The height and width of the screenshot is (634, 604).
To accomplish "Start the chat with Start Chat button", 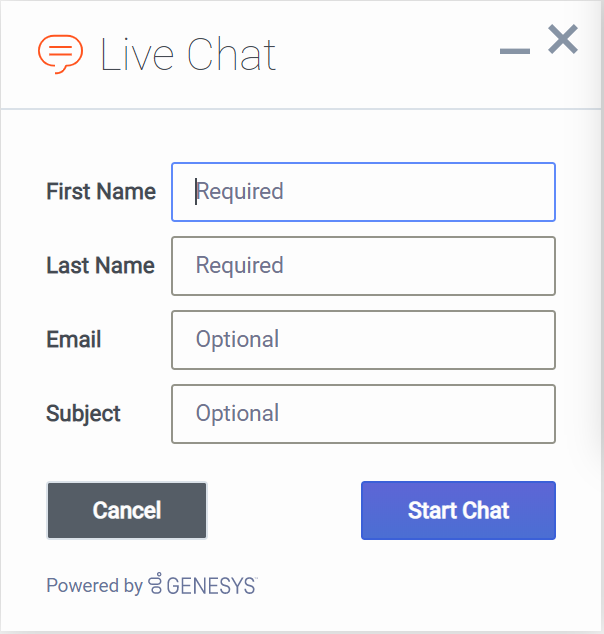I will click(x=458, y=511).
